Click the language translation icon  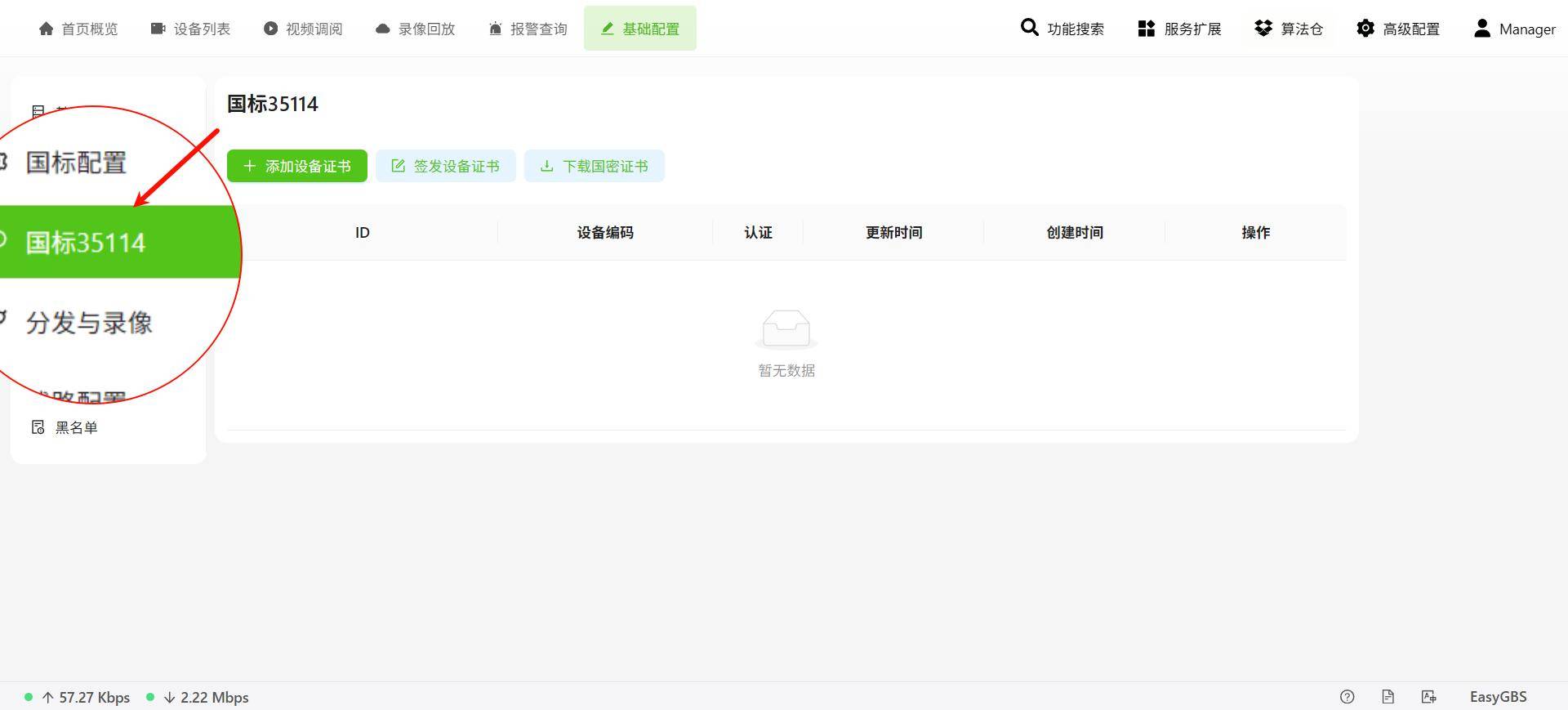(x=1428, y=697)
